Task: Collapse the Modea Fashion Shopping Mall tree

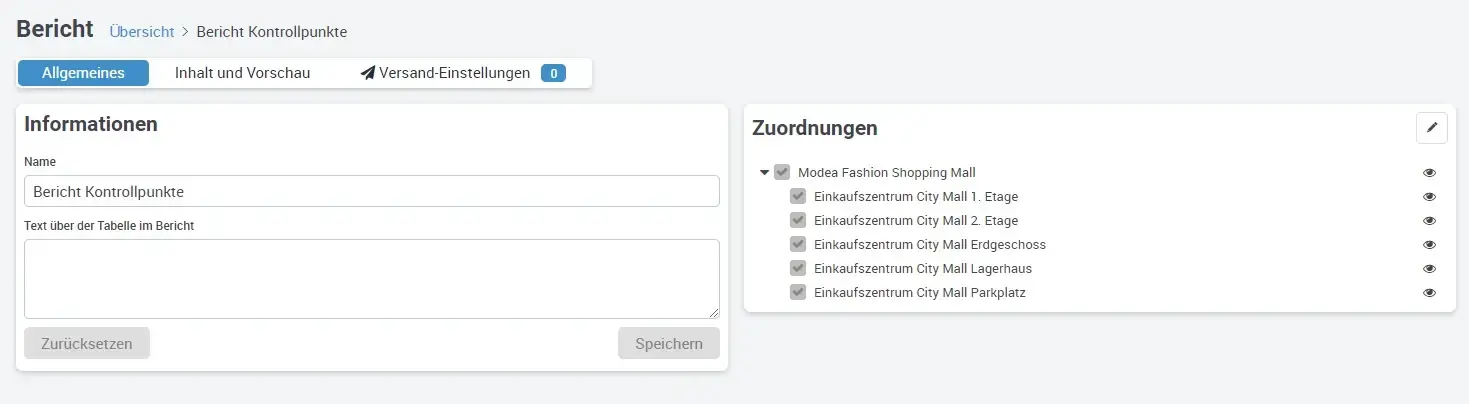Action: (764, 172)
